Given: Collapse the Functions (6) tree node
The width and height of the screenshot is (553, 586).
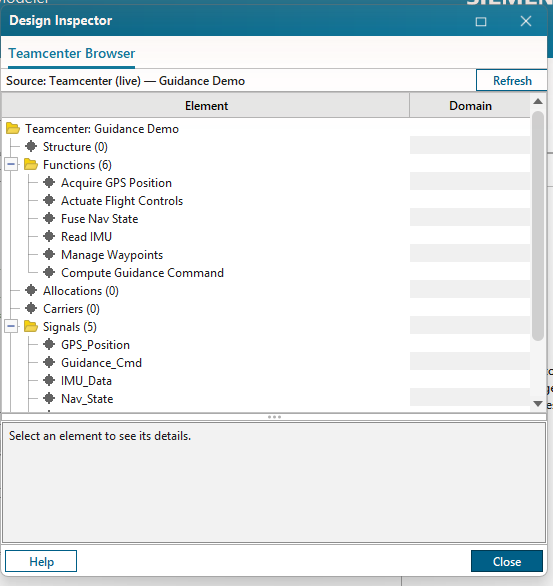Looking at the screenshot, I should coord(11,164).
